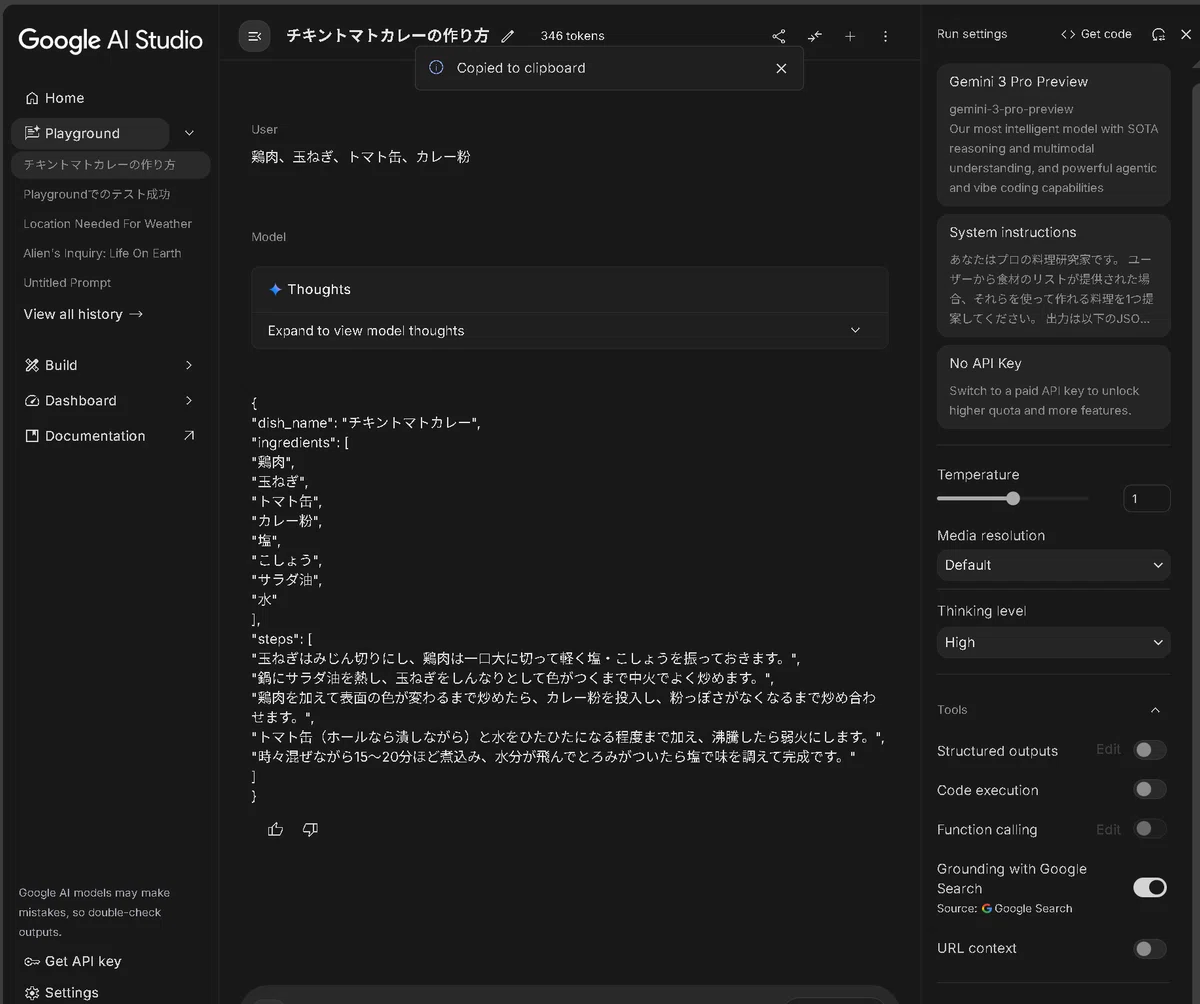Open the Location Needed For Weather chat
The height and width of the screenshot is (1004, 1200).
[x=108, y=224]
